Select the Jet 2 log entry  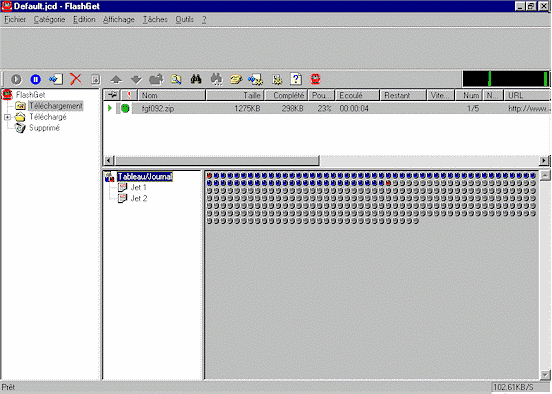(139, 198)
